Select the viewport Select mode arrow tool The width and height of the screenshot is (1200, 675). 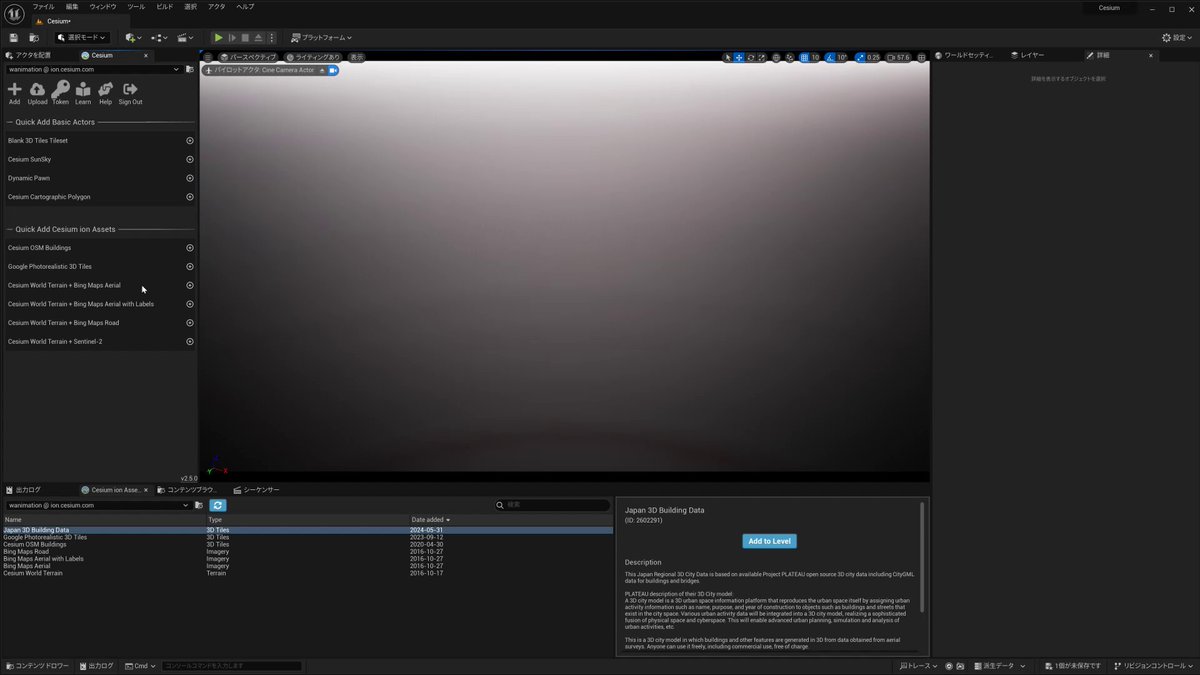pos(728,57)
